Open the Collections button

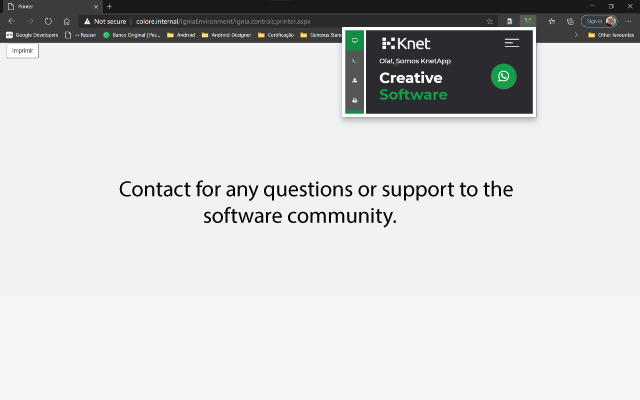pyautogui.click(x=570, y=21)
